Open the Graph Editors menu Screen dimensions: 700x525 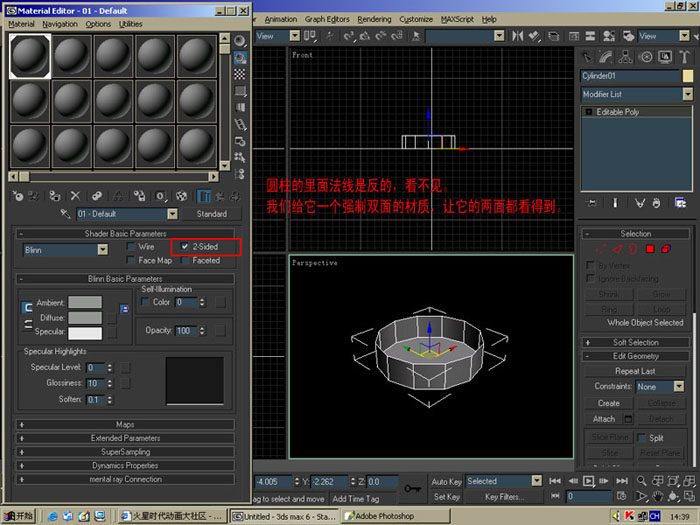point(327,19)
